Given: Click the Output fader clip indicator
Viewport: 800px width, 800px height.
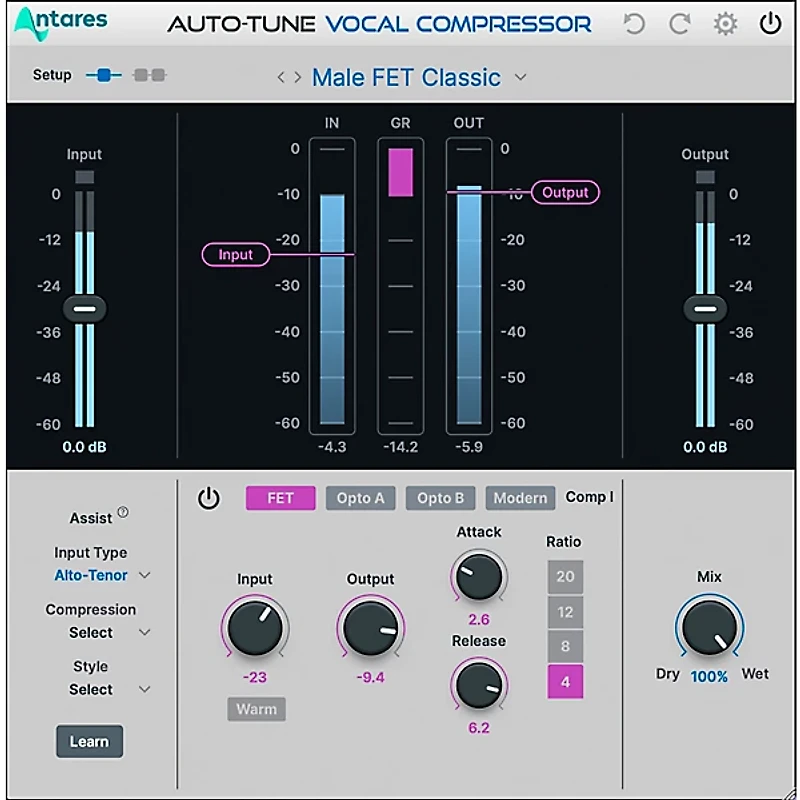Looking at the screenshot, I should pos(705,177).
